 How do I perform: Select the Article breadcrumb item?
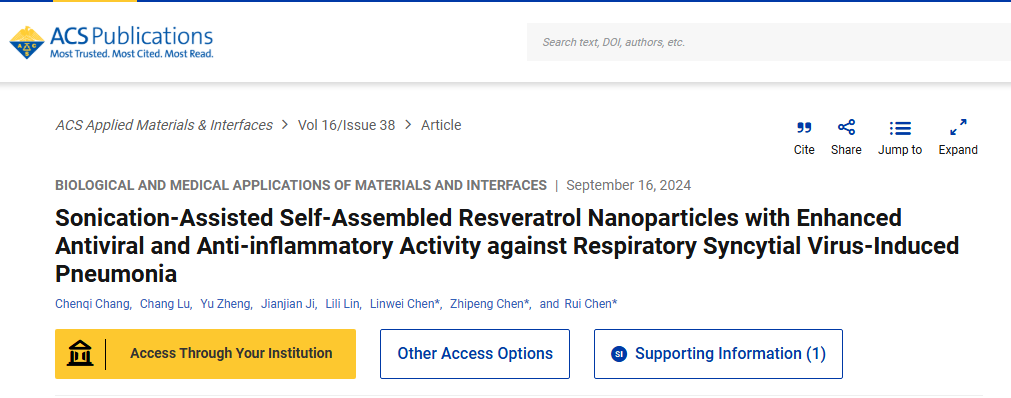tap(441, 125)
